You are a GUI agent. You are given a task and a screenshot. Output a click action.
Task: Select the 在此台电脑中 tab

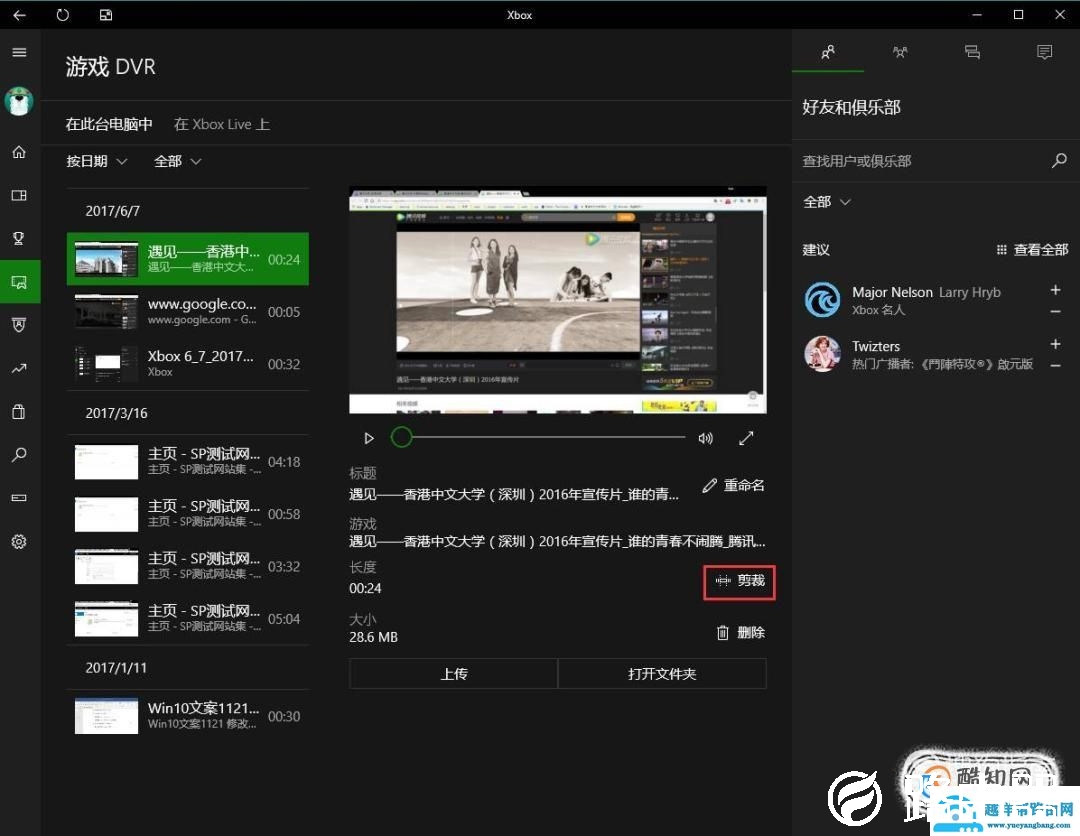[x=109, y=125]
